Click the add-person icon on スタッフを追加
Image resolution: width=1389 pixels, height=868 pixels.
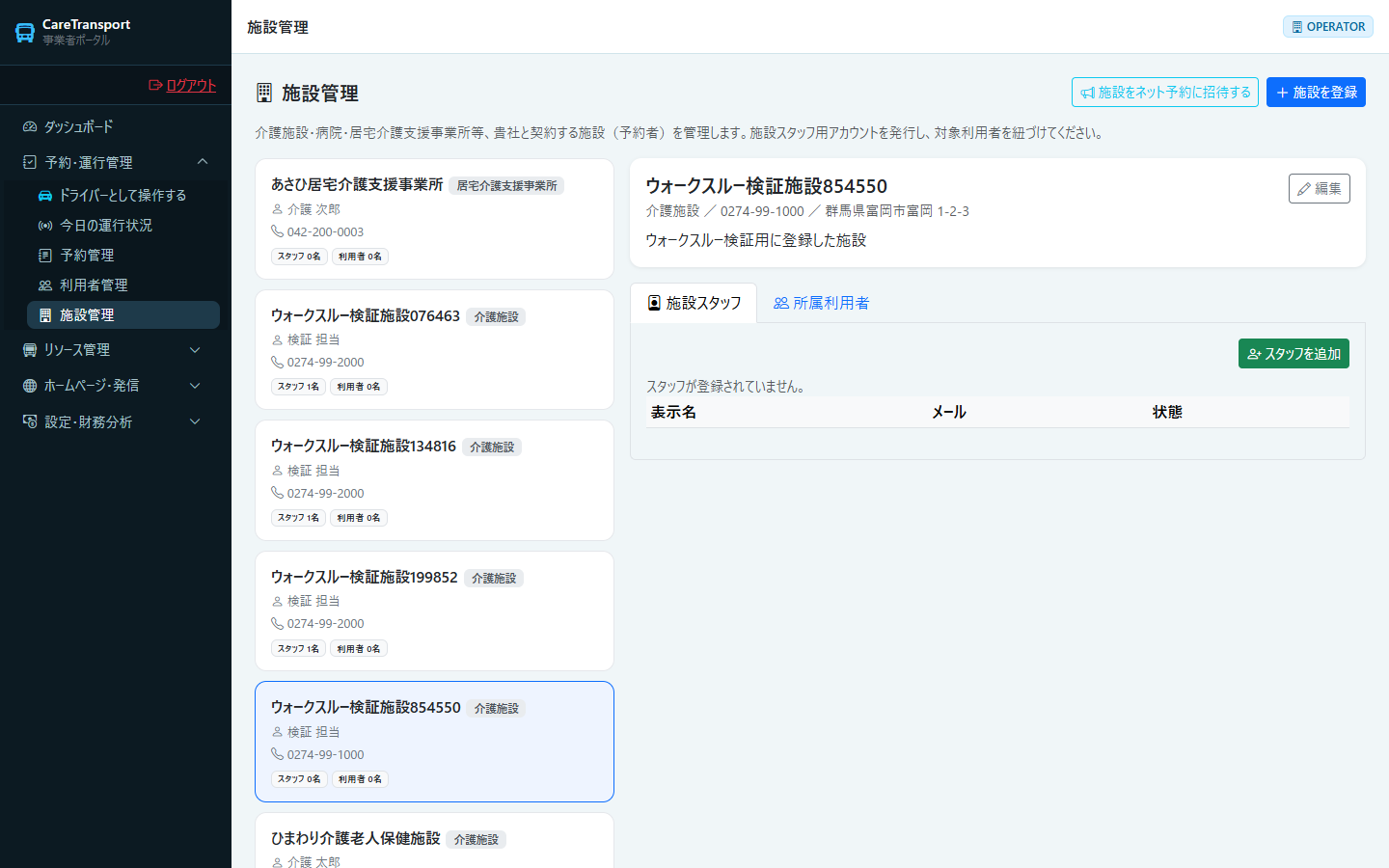click(1254, 354)
